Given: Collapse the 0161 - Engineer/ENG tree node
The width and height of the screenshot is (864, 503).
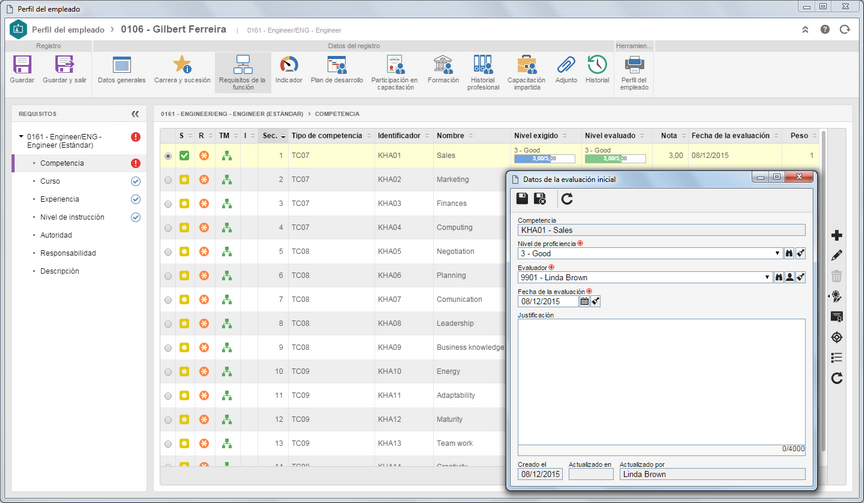Looking at the screenshot, I should [x=21, y=136].
